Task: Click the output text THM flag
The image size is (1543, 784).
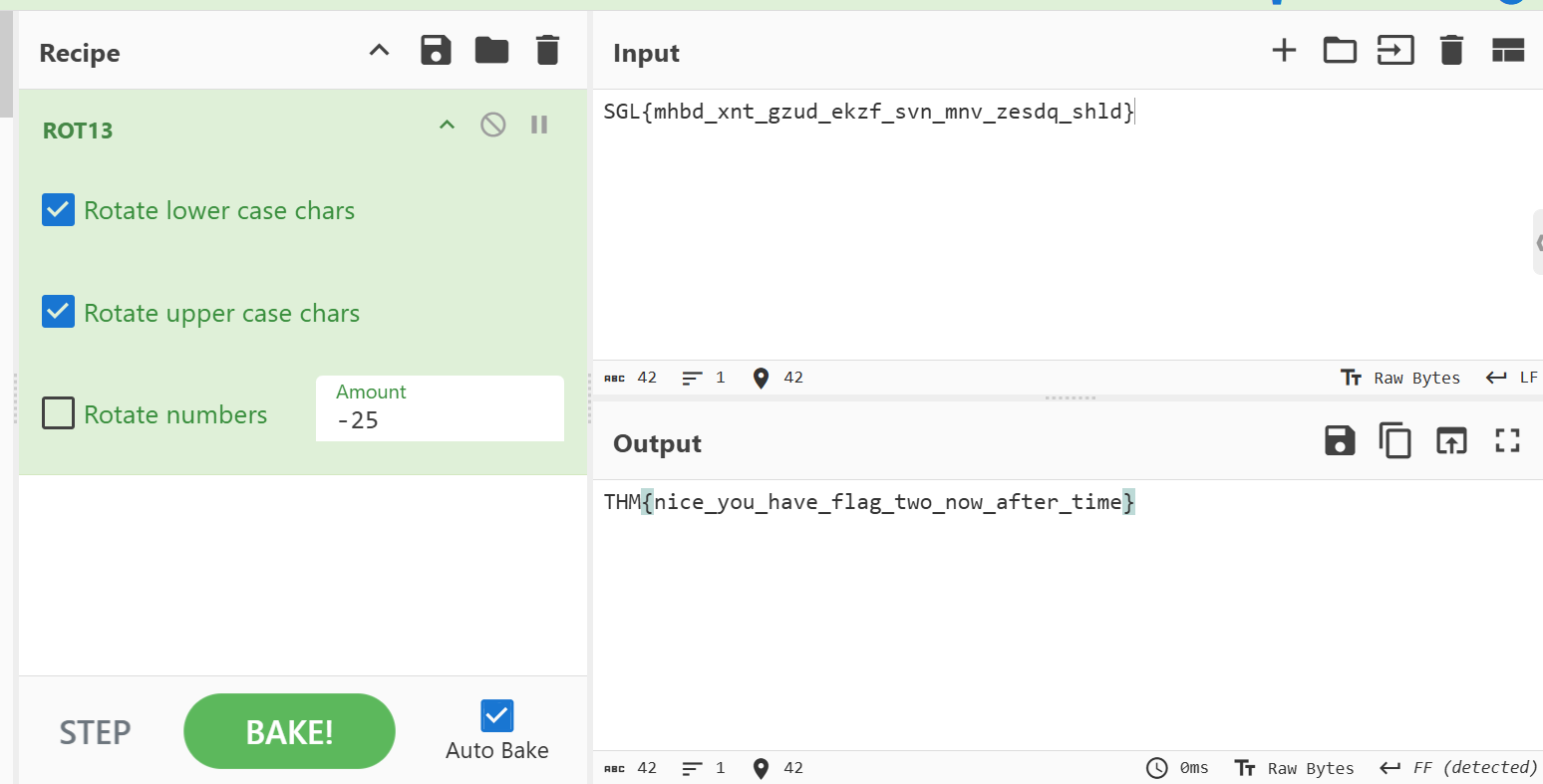Action: click(869, 502)
